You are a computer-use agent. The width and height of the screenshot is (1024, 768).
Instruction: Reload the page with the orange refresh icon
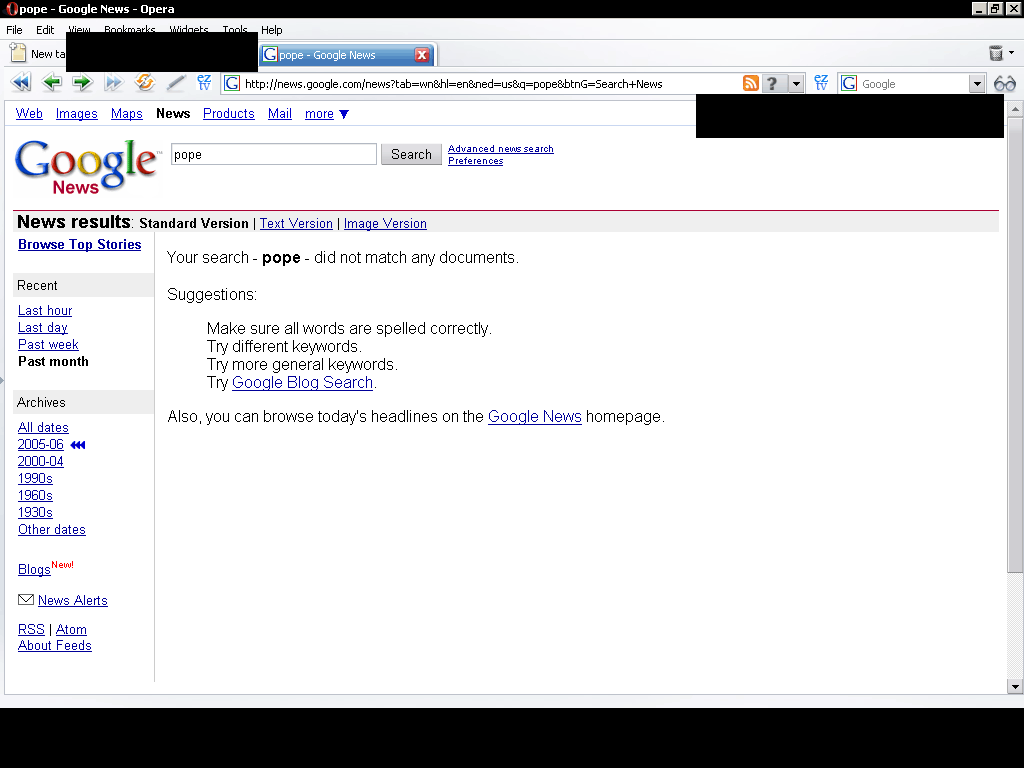pos(144,82)
